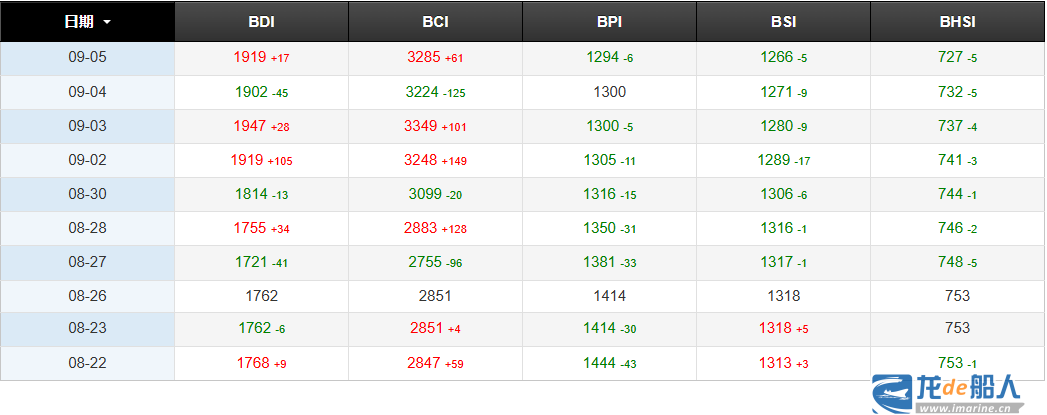The image size is (1047, 415).
Task: Select BHSI value 748 on 08-27
Action: coord(950,262)
